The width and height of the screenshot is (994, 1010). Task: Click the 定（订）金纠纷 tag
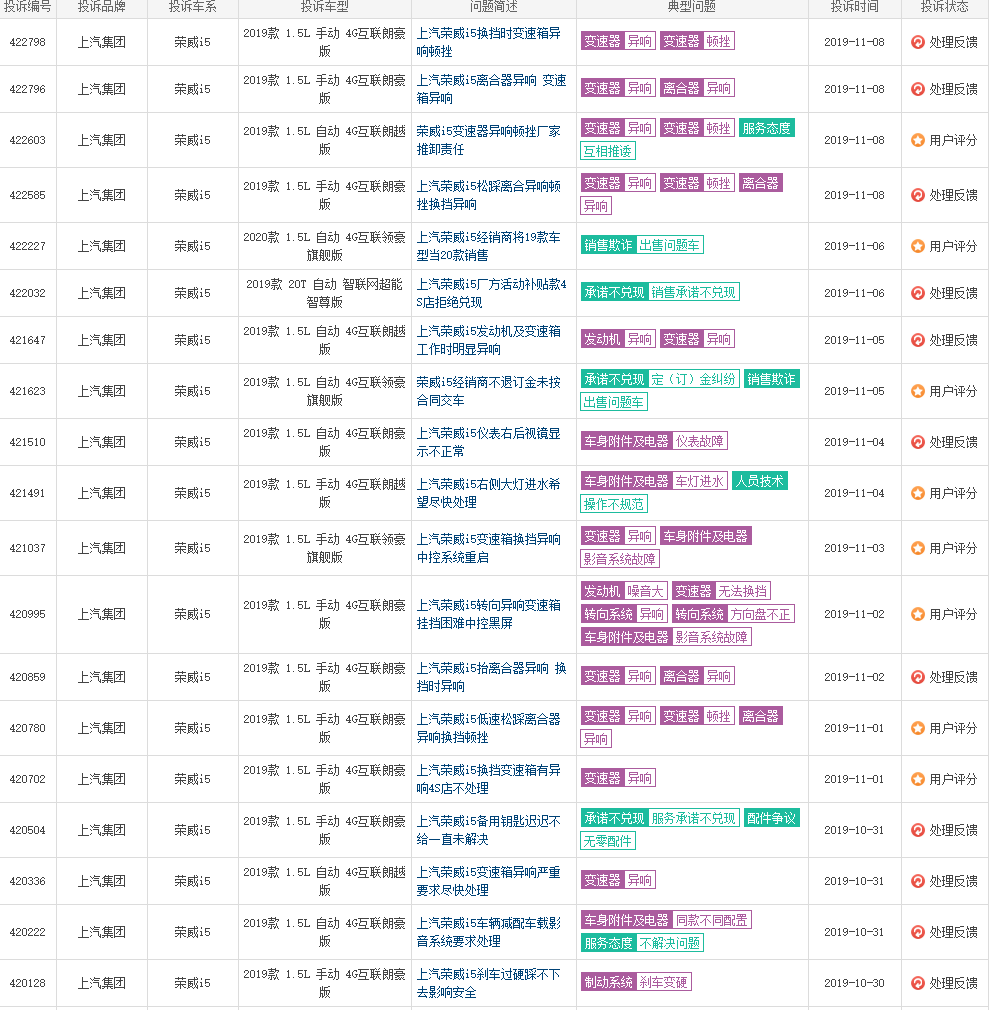[x=693, y=379]
